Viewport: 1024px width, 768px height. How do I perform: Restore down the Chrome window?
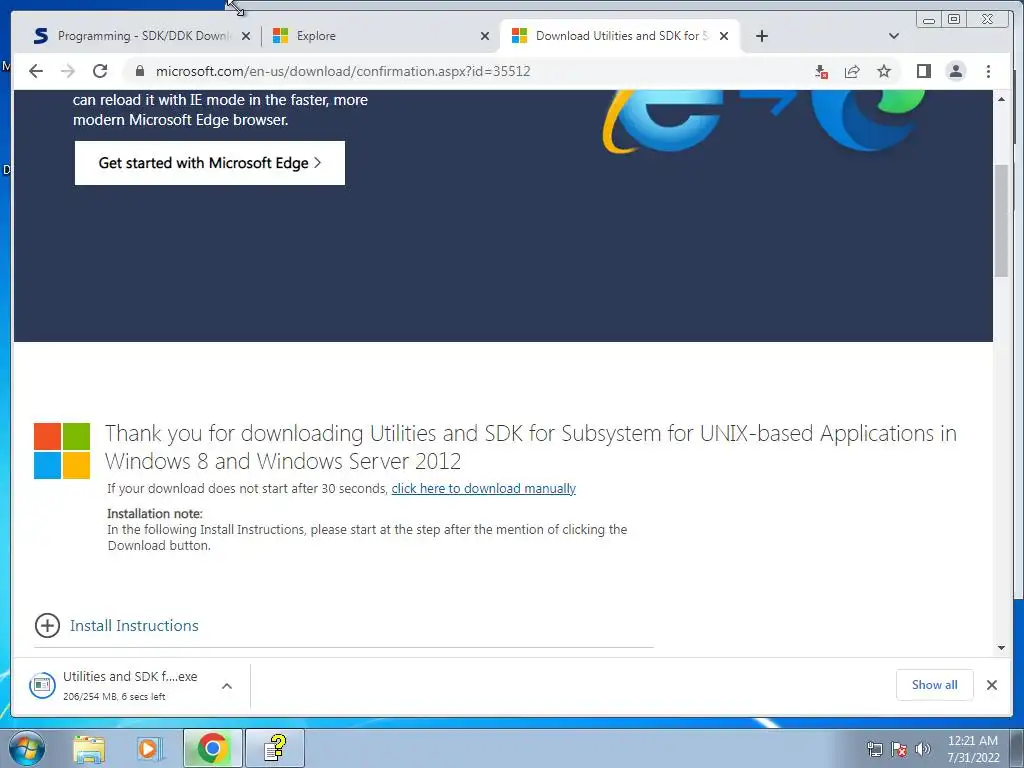point(953,20)
